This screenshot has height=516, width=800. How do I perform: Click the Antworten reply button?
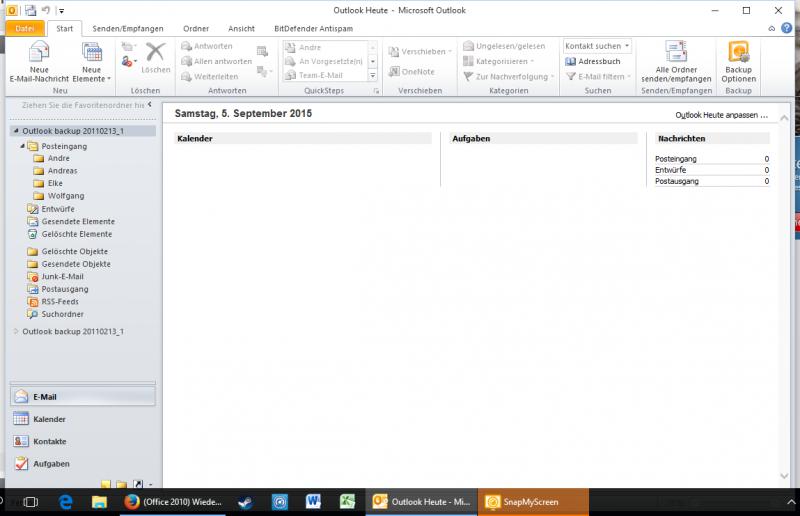click(x=207, y=46)
